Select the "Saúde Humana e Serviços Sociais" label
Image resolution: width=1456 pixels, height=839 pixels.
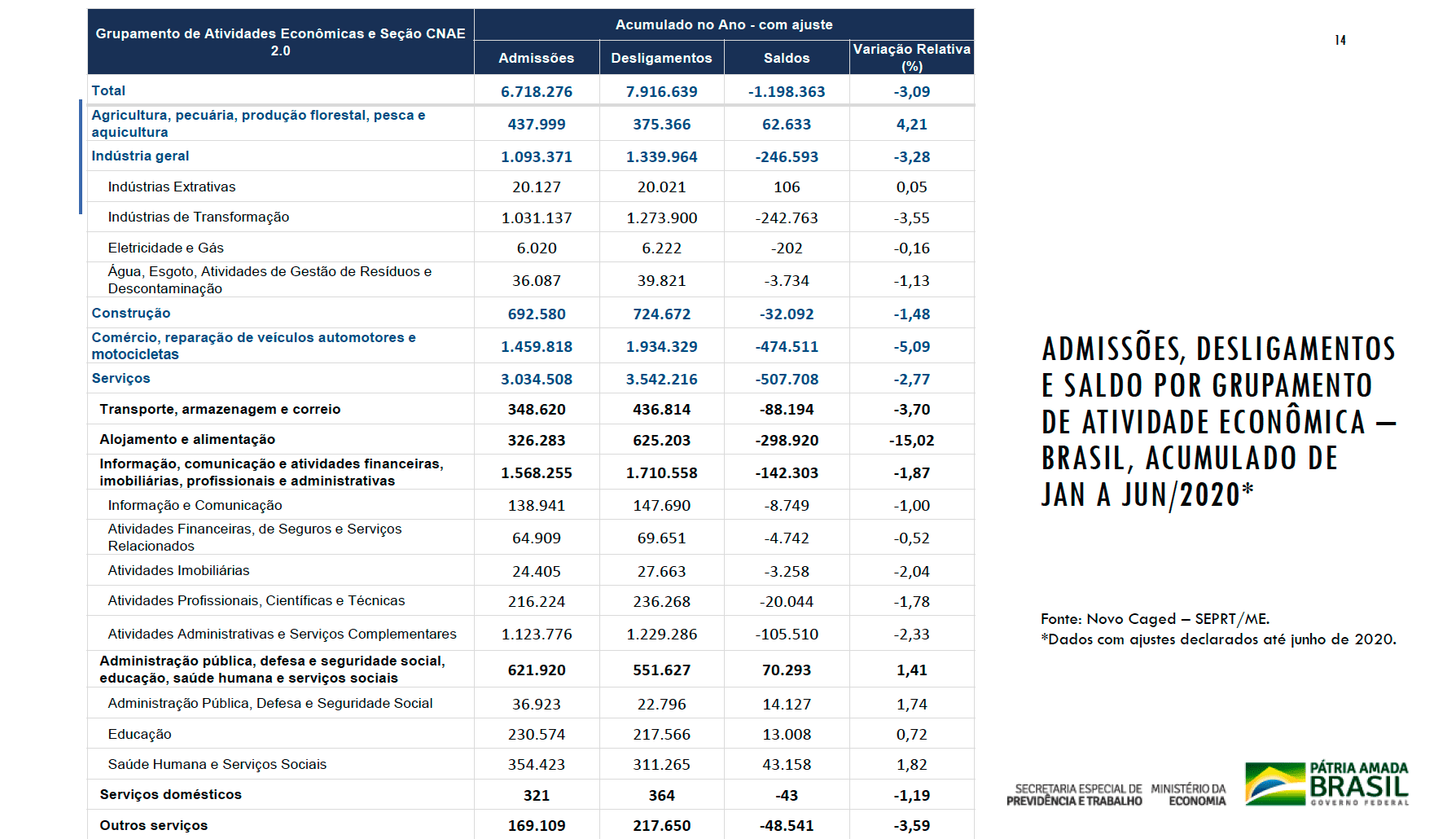217,764
